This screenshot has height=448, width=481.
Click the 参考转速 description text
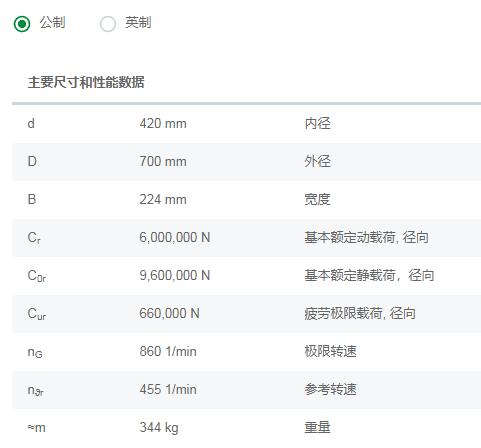coord(330,390)
